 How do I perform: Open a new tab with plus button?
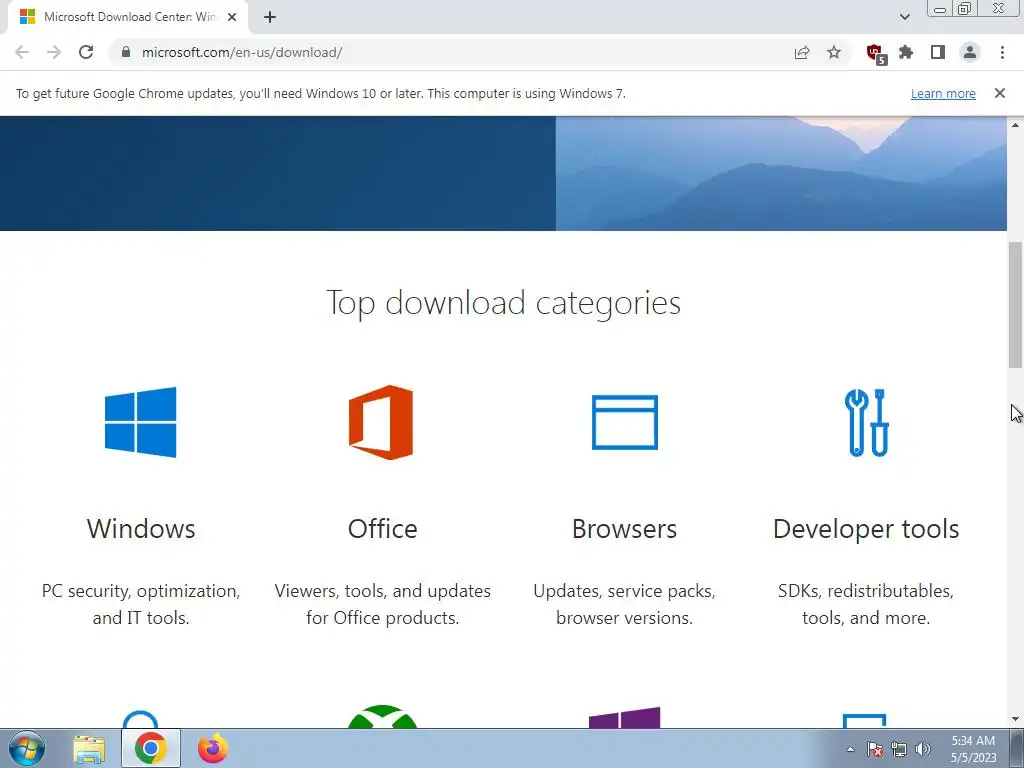[270, 17]
